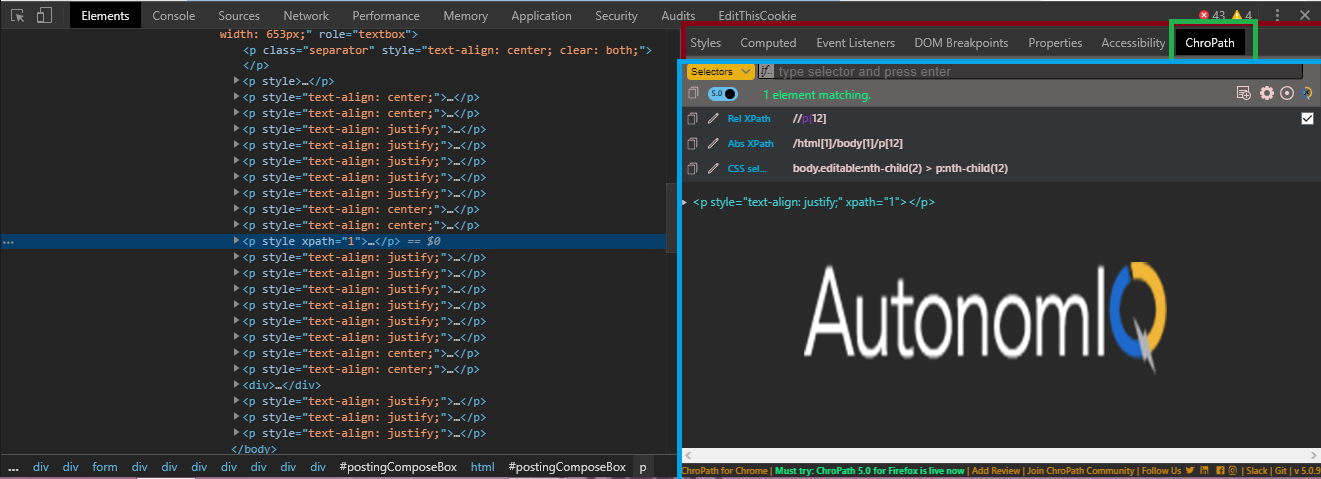
Task: Copy the Abs XPath value
Action: (x=692, y=144)
